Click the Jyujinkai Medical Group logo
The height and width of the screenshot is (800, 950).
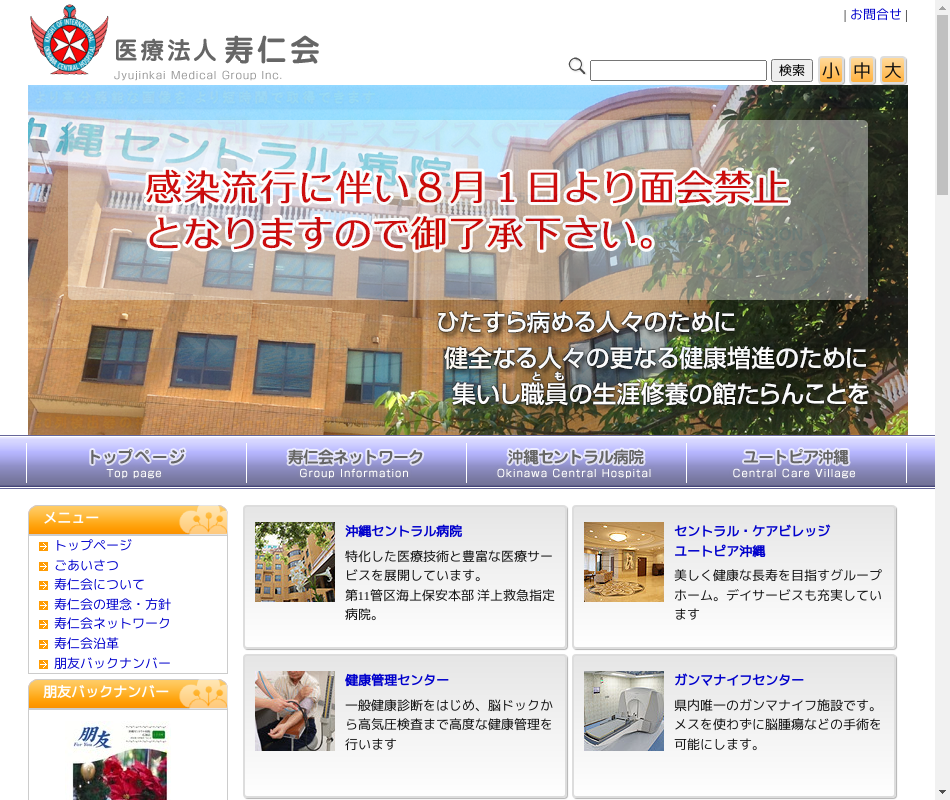[175, 45]
